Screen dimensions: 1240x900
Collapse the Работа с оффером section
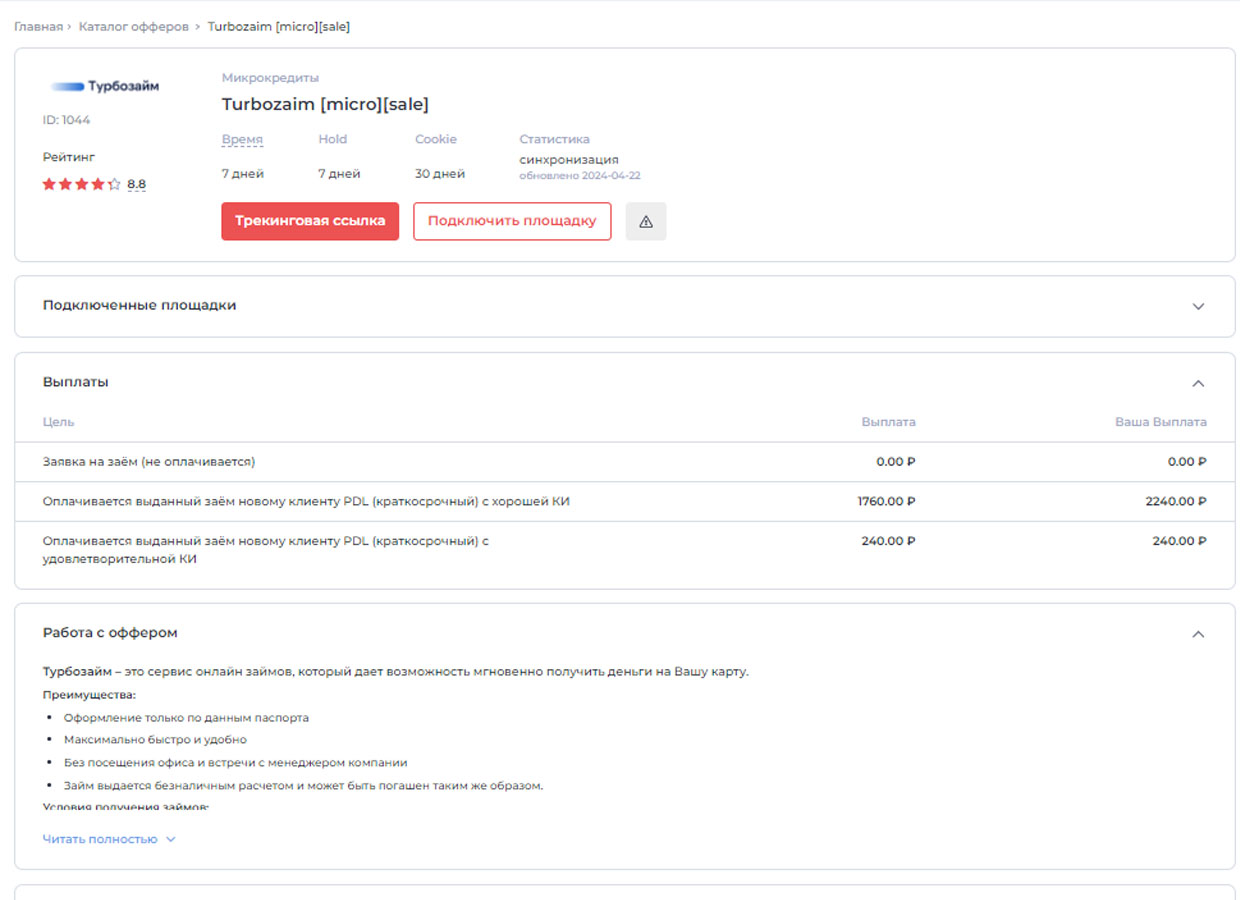1198,634
